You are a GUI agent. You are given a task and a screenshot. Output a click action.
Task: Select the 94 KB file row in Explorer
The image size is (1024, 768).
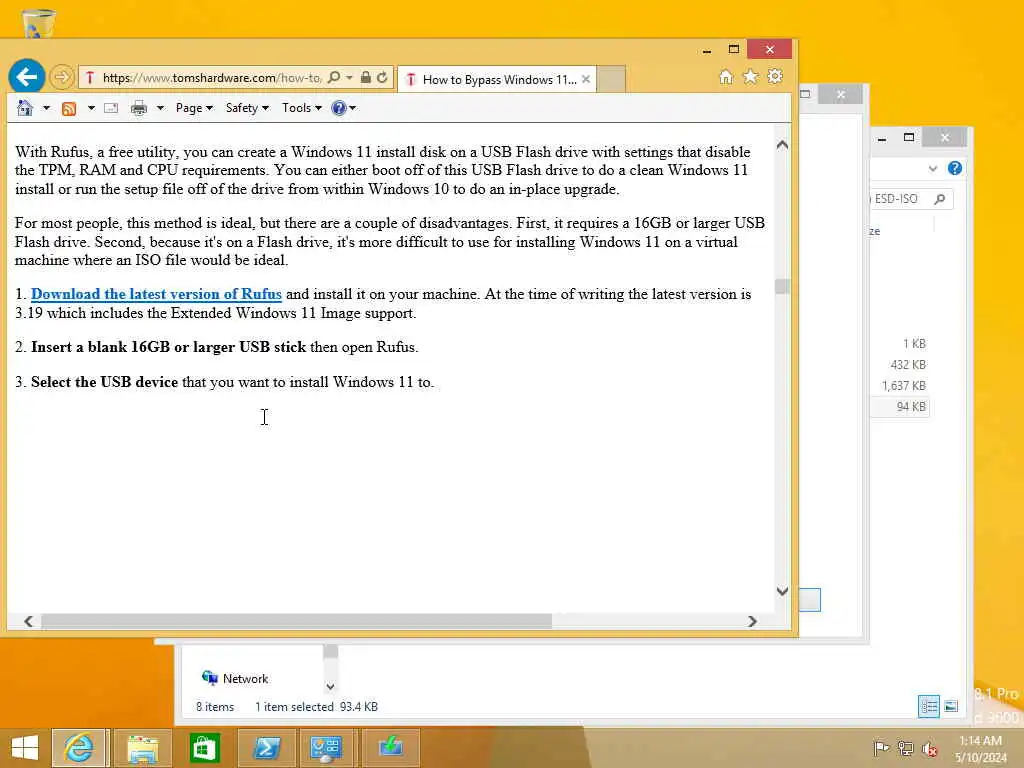(x=899, y=407)
